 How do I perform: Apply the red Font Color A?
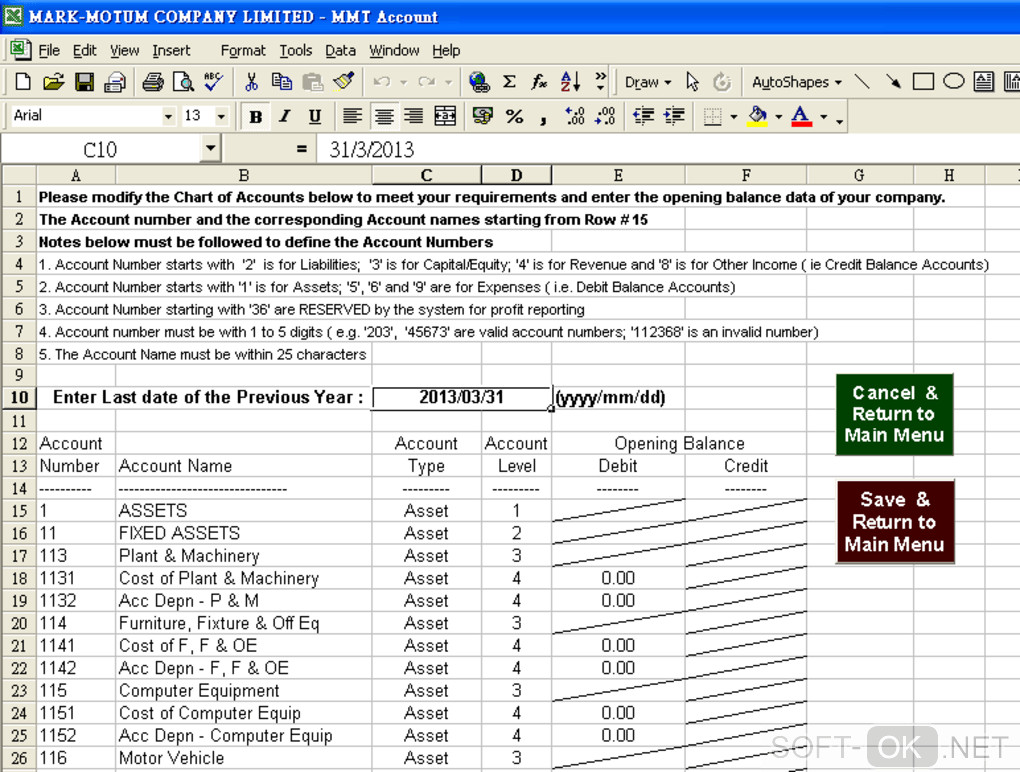[801, 116]
